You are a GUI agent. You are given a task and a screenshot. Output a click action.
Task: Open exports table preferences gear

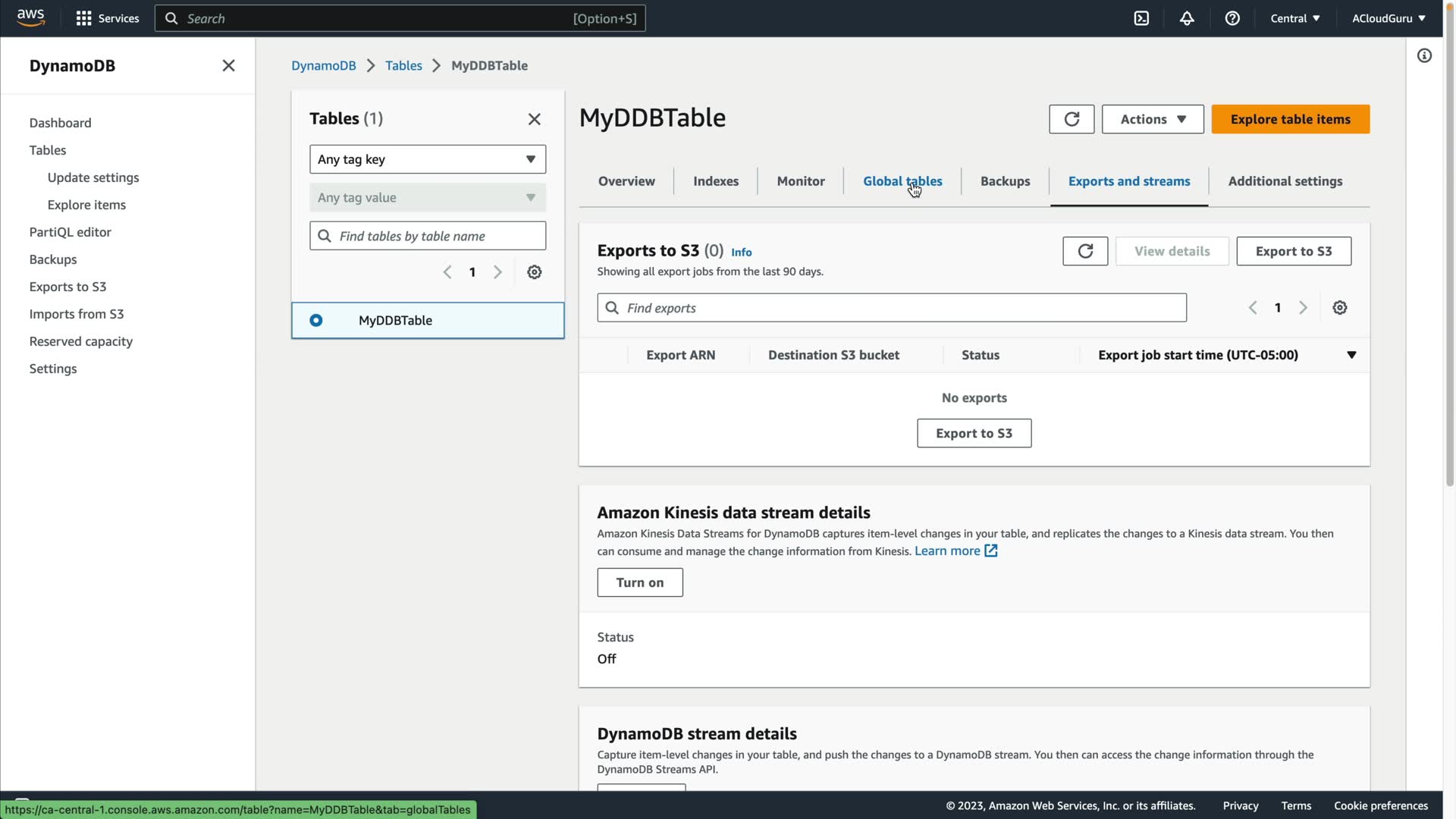tap(1339, 308)
